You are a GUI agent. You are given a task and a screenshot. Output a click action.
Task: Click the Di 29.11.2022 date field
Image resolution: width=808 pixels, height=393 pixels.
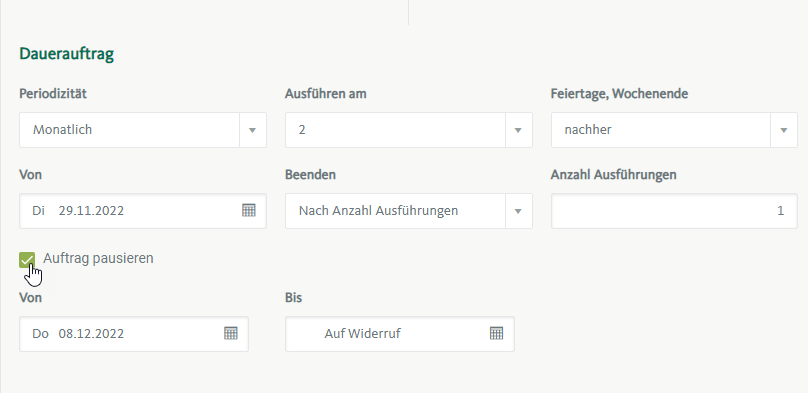tap(143, 211)
